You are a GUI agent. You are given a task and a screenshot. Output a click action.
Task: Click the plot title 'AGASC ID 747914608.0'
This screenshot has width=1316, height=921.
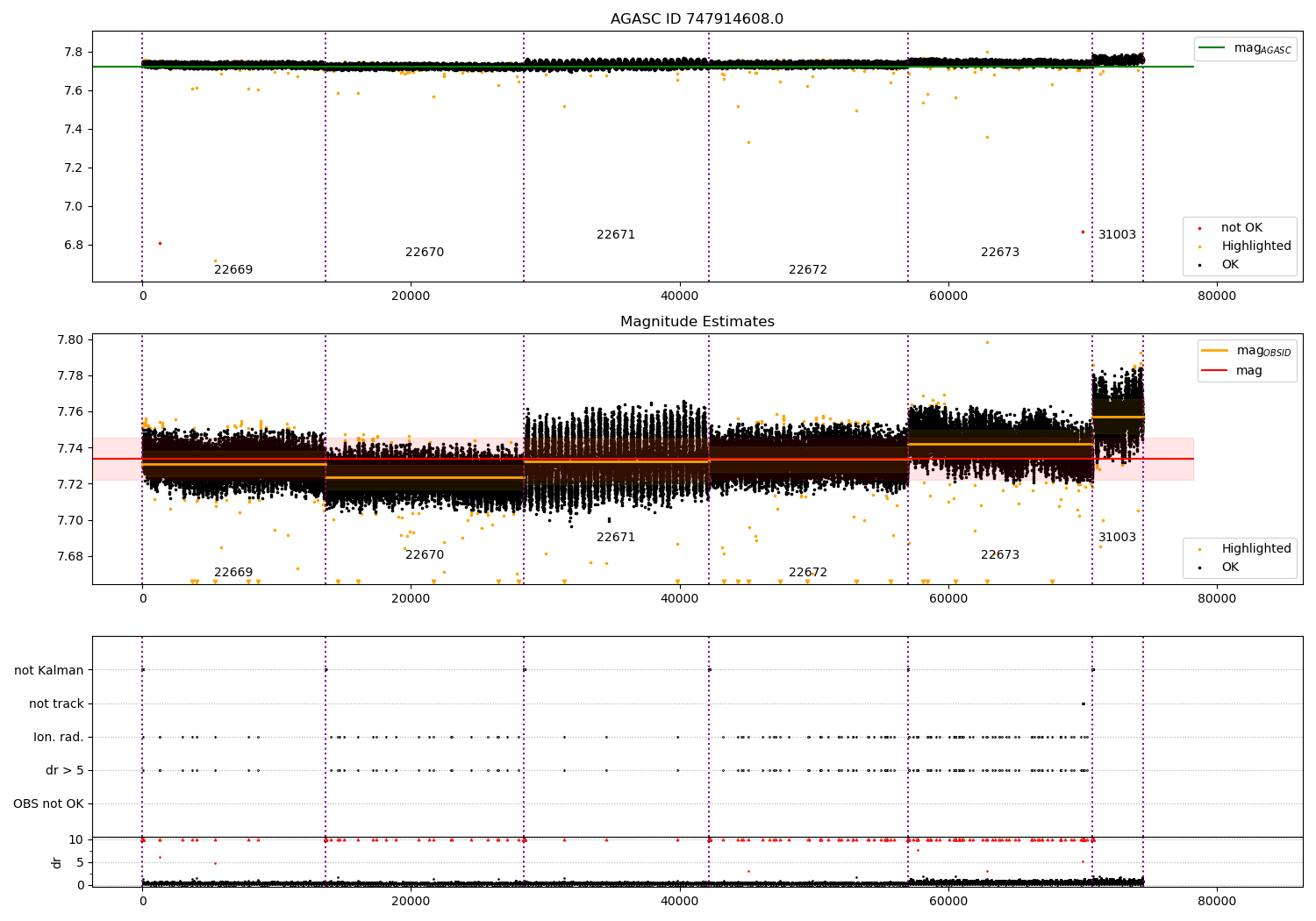point(697,19)
